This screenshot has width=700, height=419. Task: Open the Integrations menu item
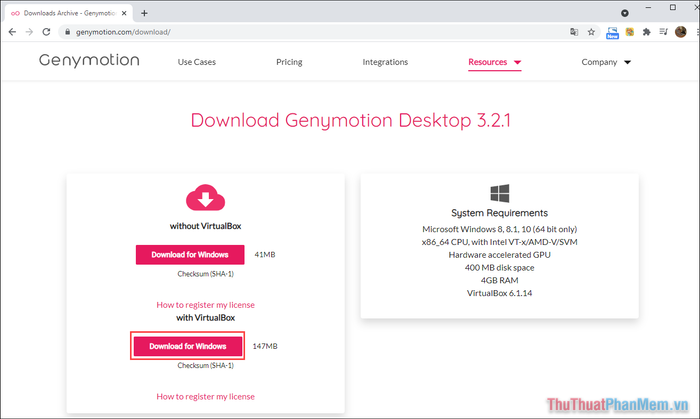click(x=385, y=62)
